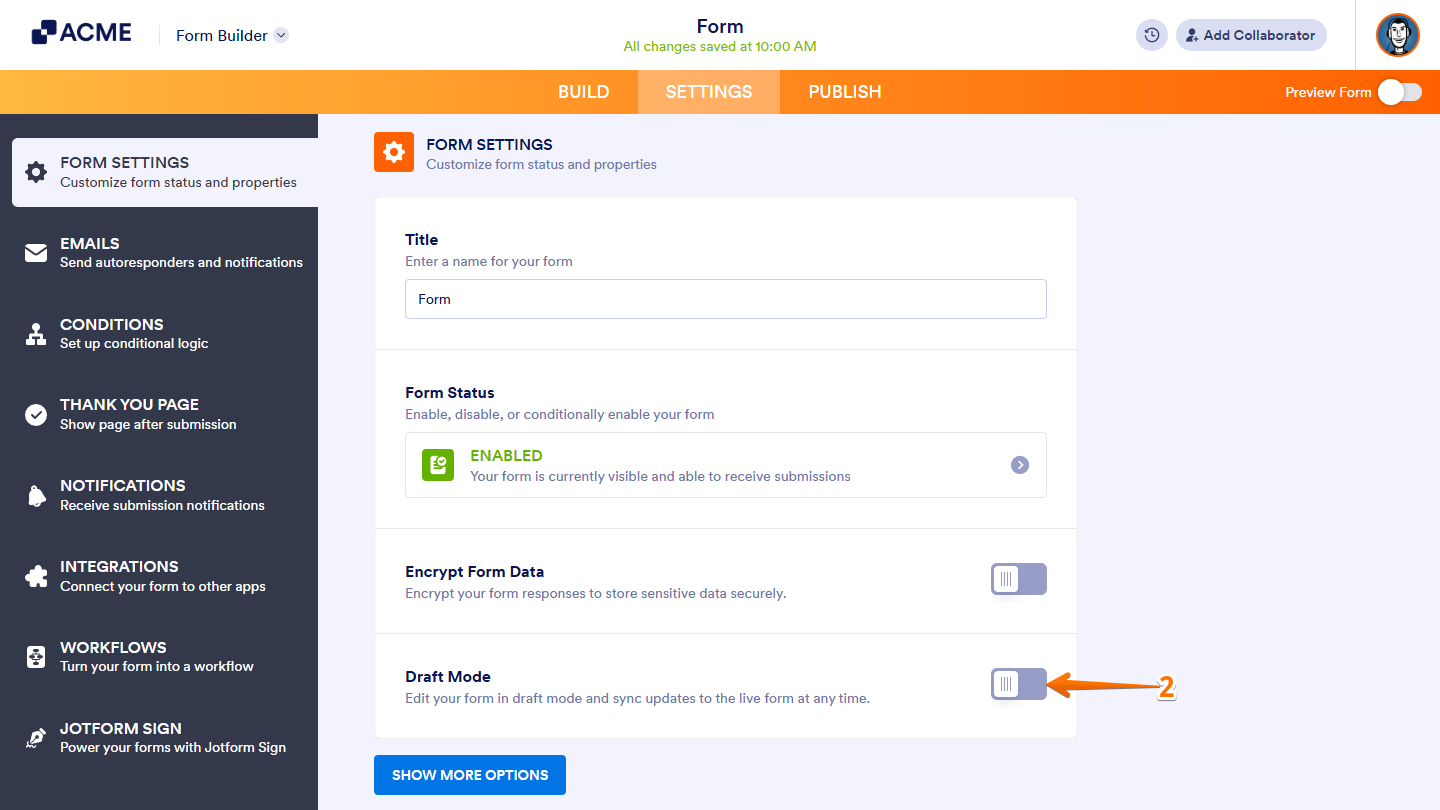Open Conditions logic icon in sidebar
The image size is (1440, 810).
pos(36,333)
